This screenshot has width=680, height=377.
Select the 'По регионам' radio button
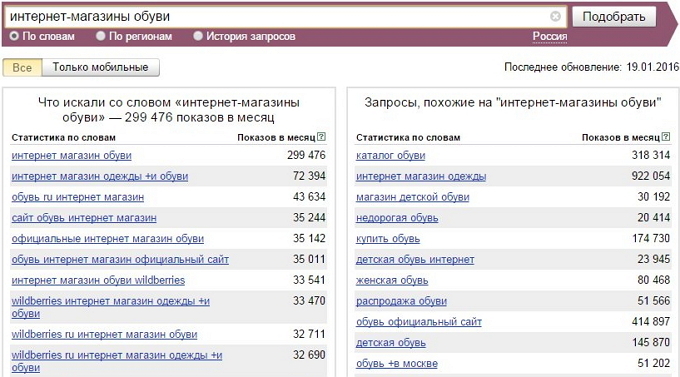101,36
